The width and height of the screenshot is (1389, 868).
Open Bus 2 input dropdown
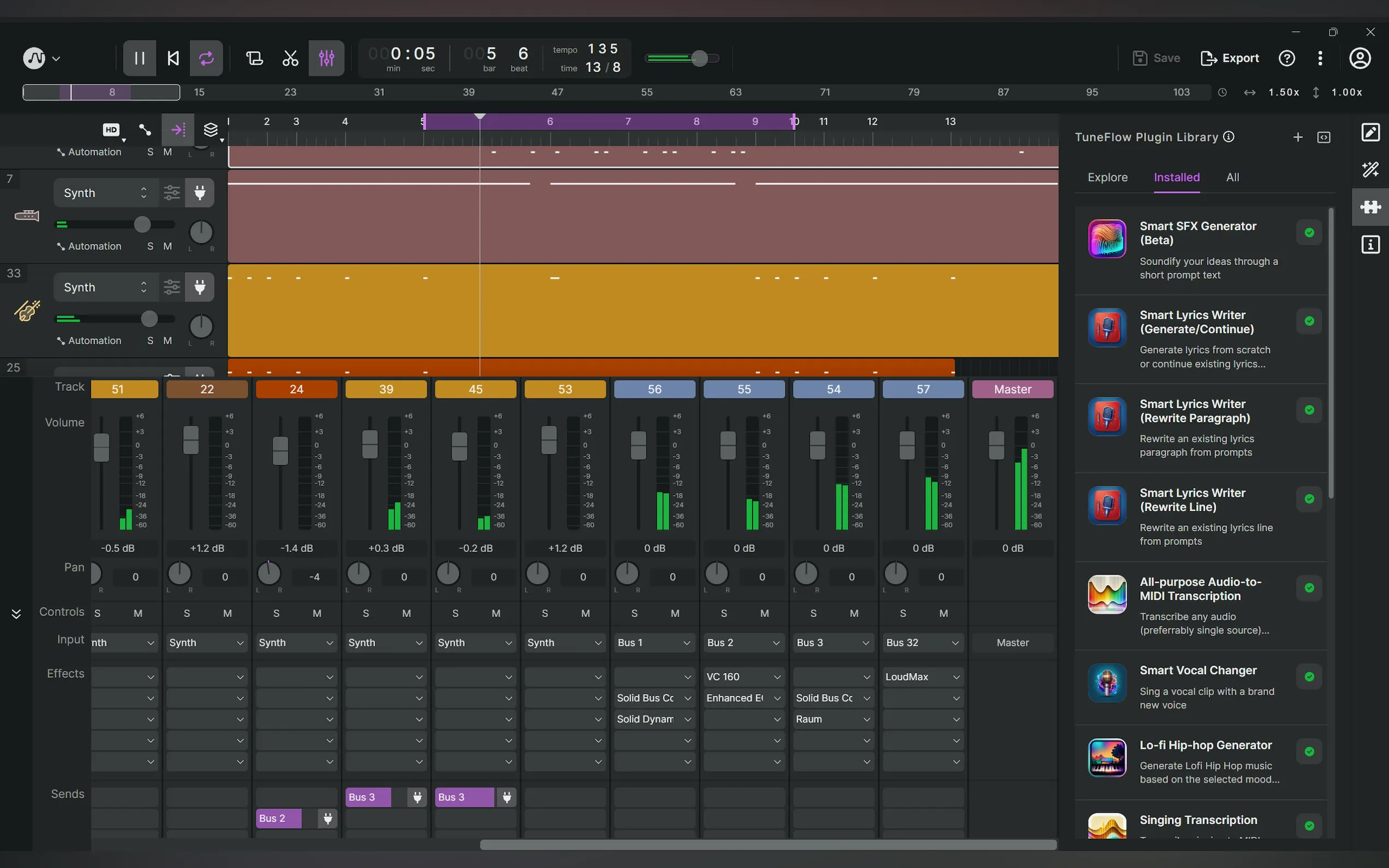744,642
